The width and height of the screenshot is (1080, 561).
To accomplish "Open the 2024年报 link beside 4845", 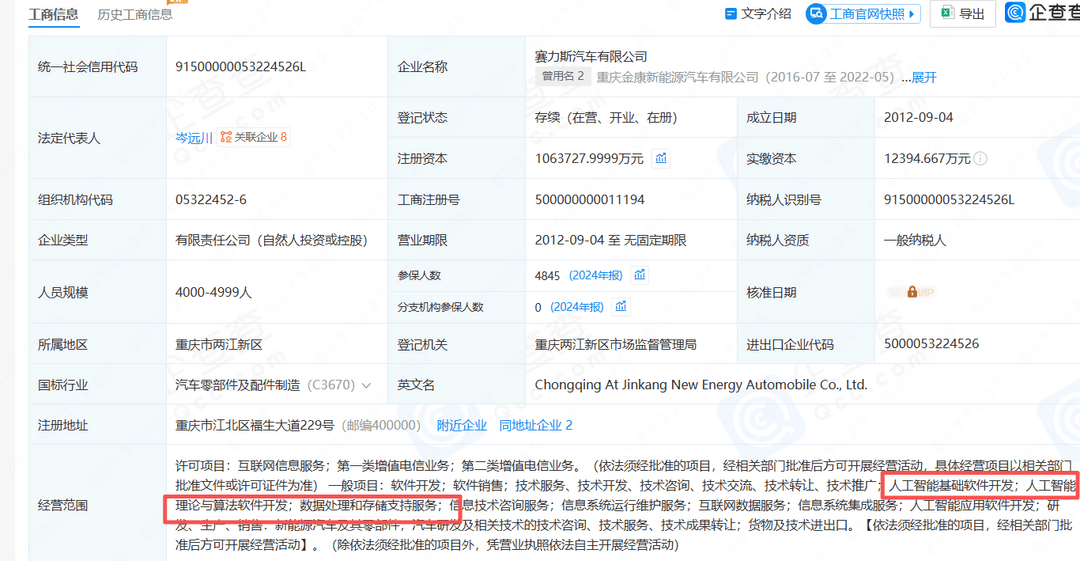I will coord(596,276).
